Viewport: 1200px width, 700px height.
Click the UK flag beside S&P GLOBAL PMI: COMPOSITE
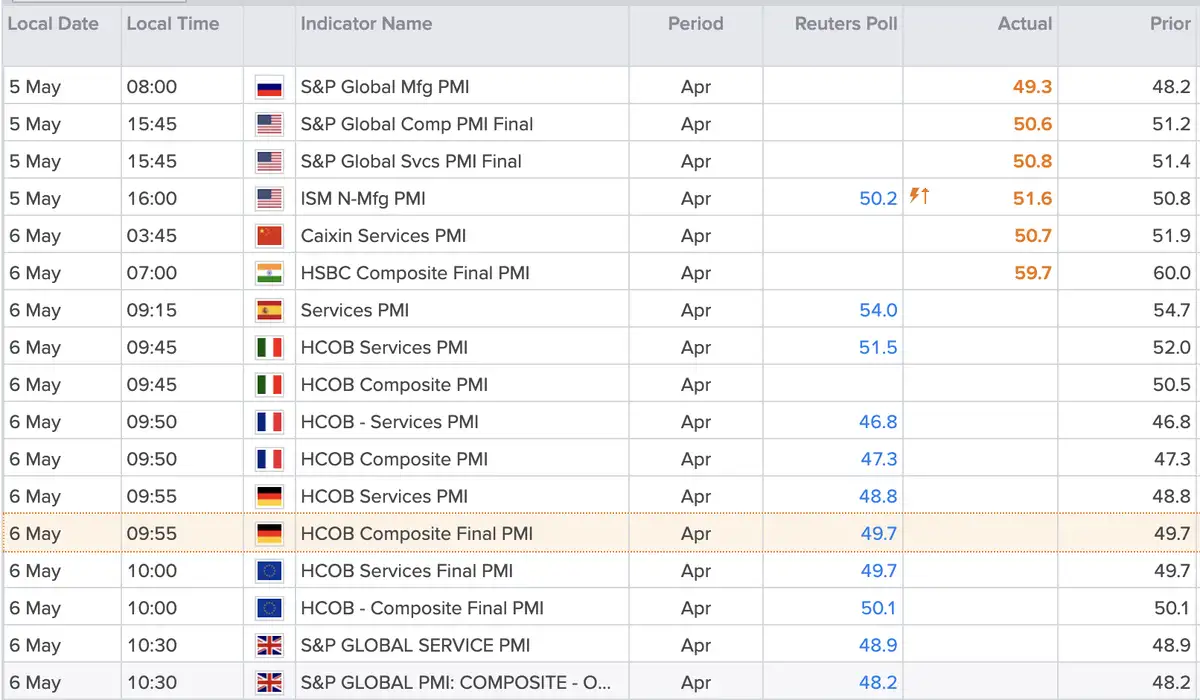click(270, 683)
